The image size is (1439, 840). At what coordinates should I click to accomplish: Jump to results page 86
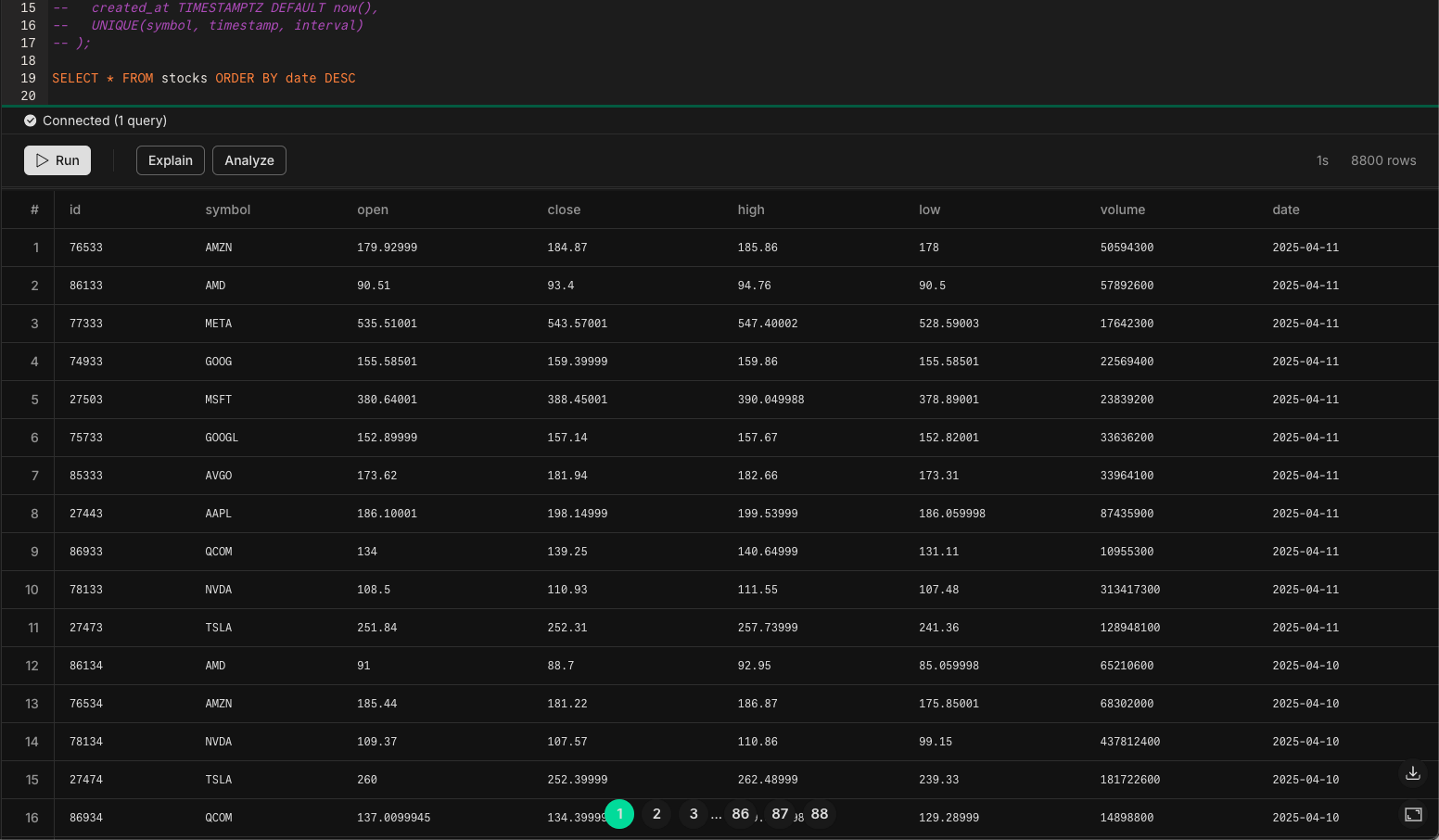740,814
